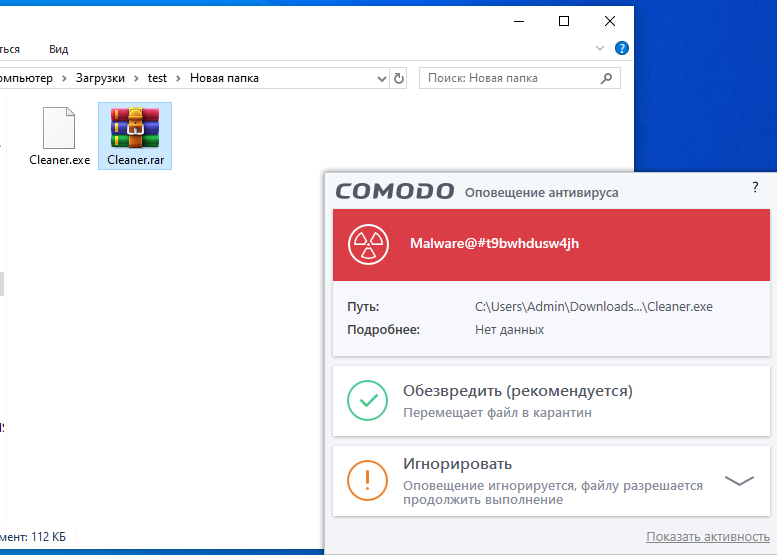
Task: Click the COMODO logo in alert
Action: pos(394,191)
